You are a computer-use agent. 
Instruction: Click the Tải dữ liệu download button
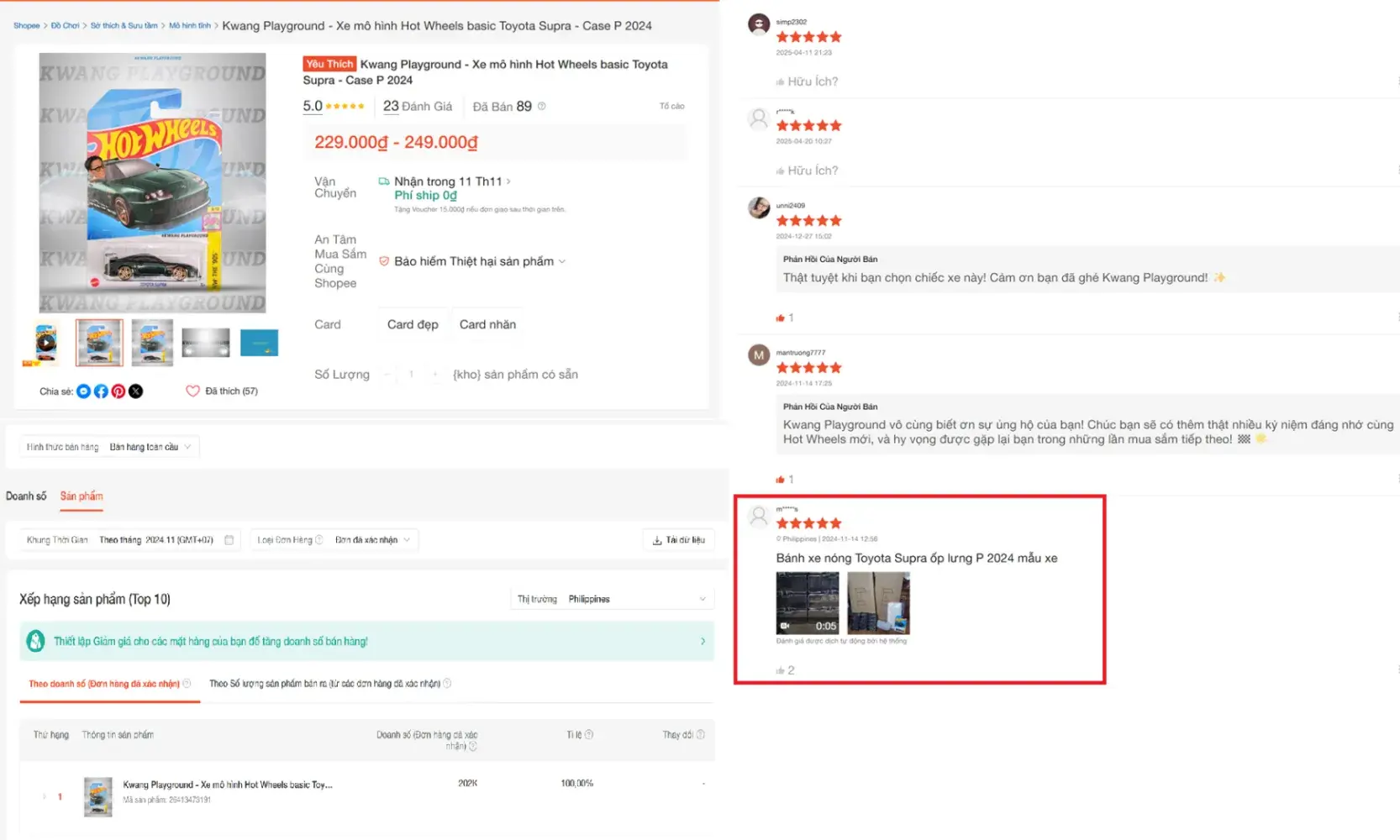(x=679, y=540)
